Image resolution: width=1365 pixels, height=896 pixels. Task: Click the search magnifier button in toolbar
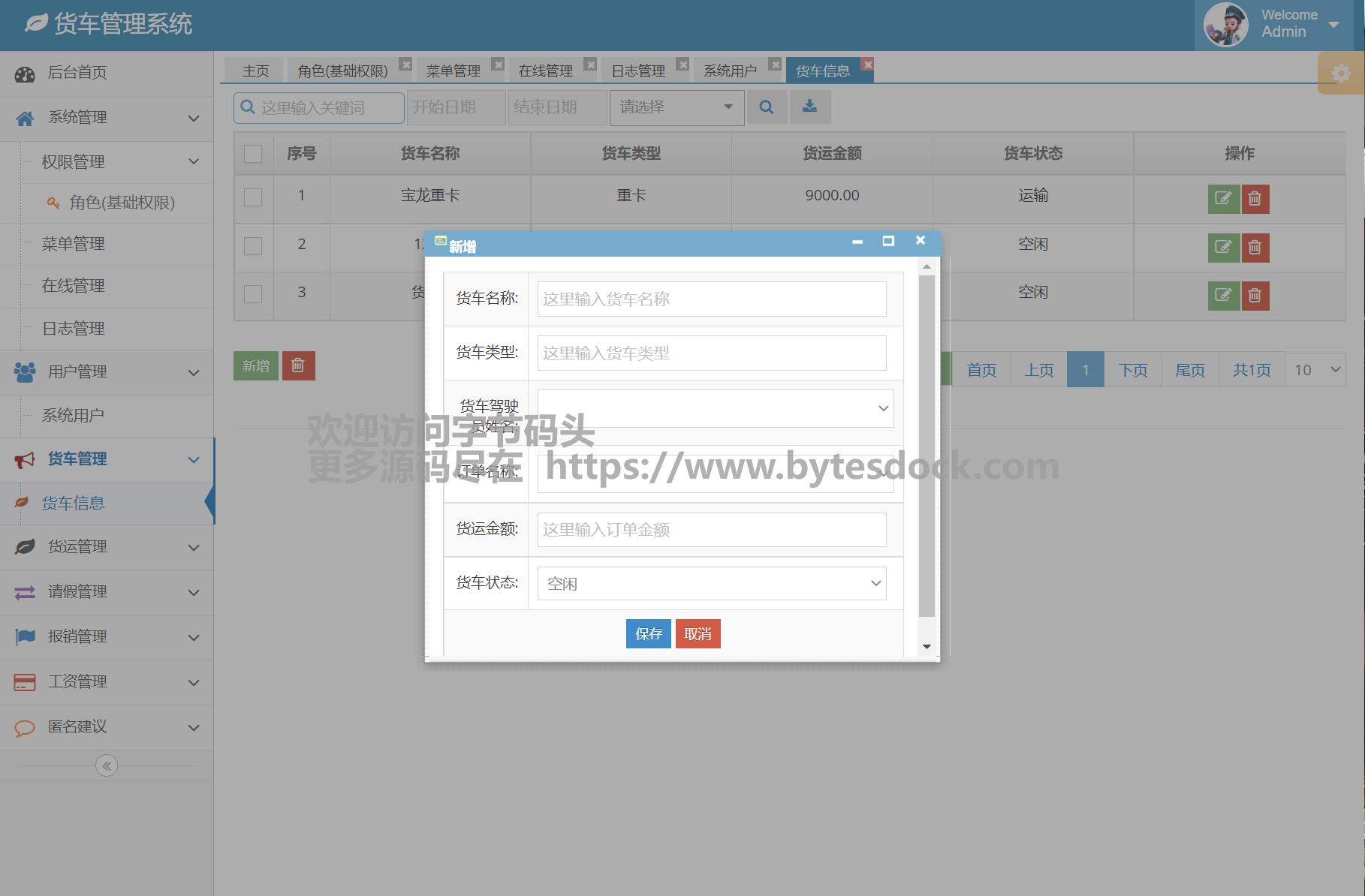click(766, 107)
